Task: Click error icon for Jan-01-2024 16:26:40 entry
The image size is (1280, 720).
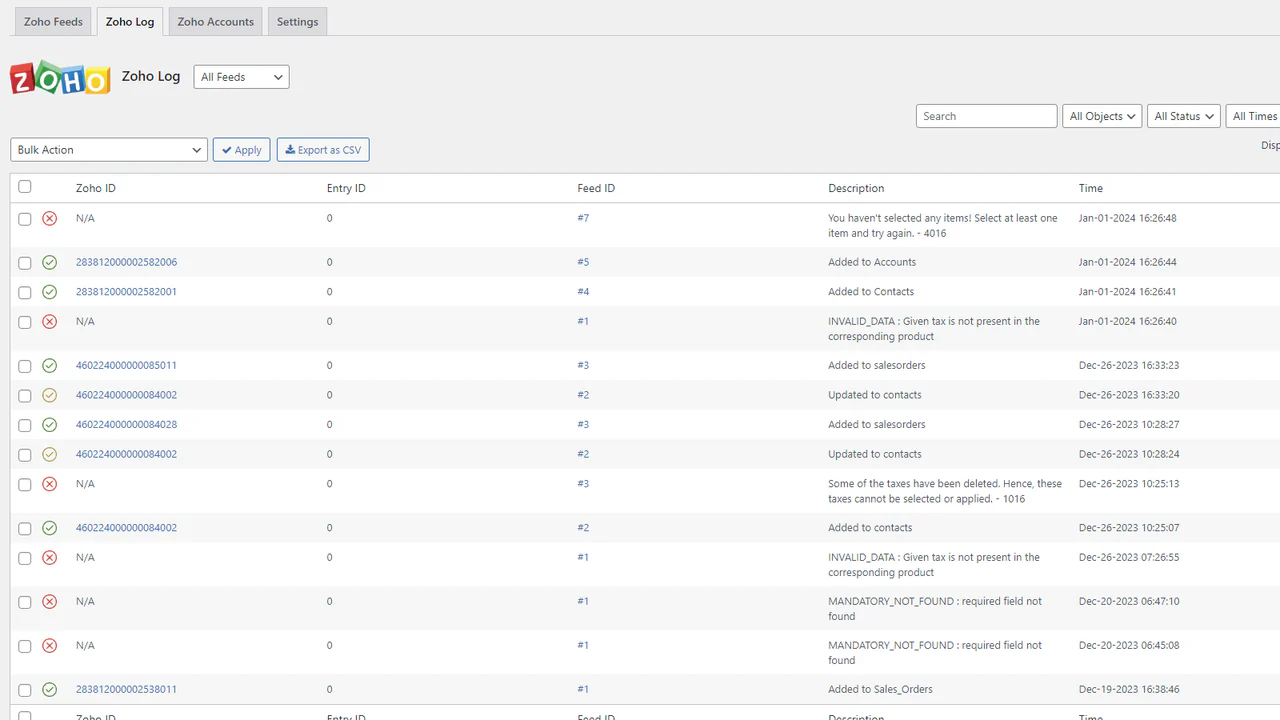Action: pos(50,321)
